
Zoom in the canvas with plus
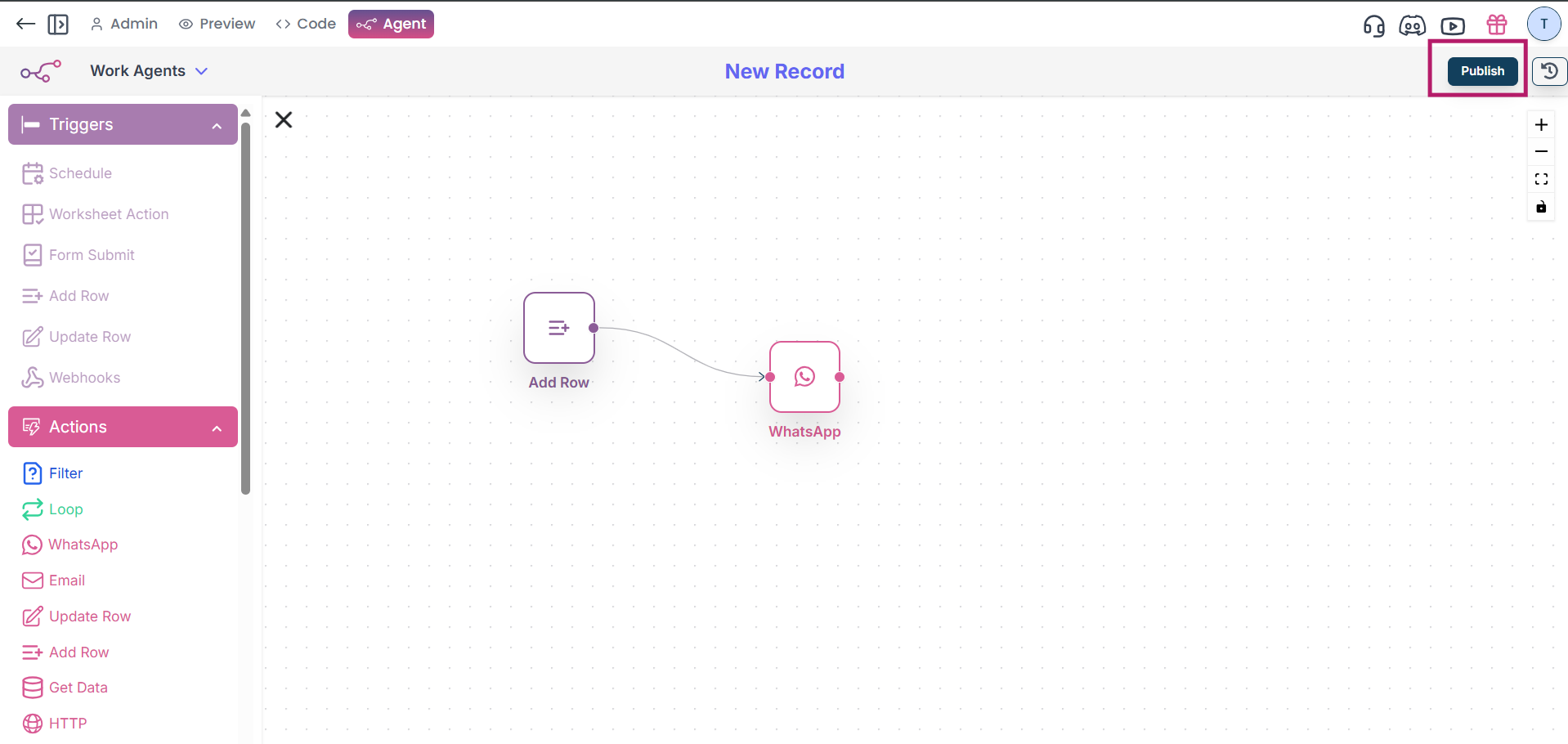pyautogui.click(x=1541, y=124)
